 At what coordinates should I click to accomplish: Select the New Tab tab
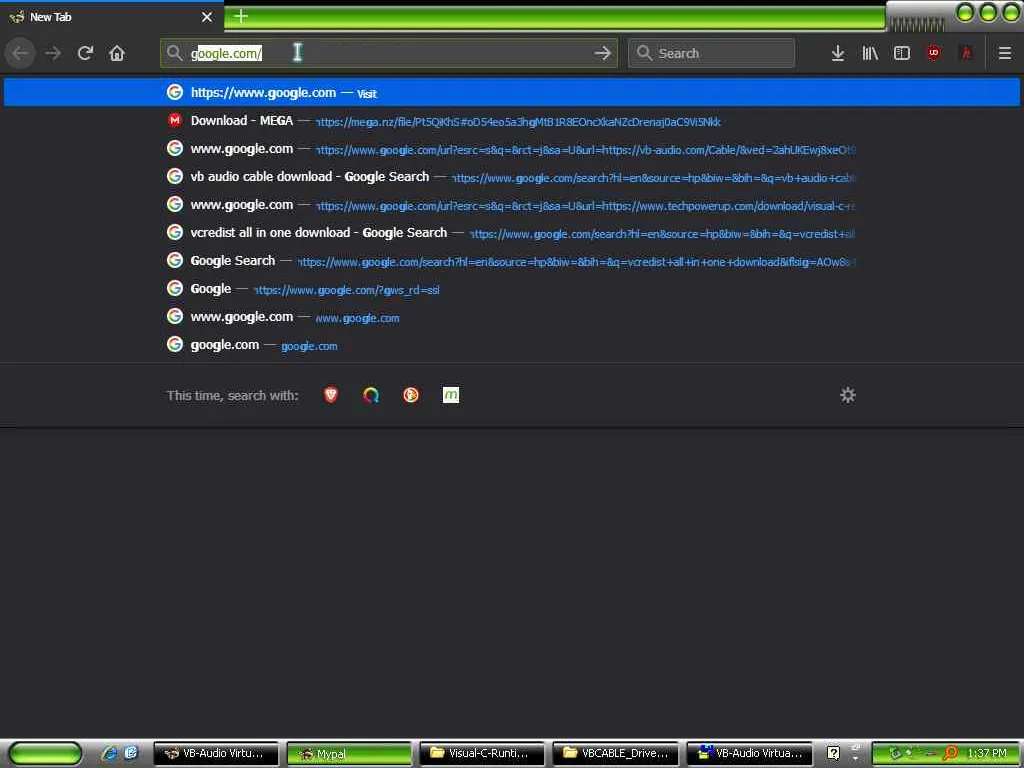click(x=112, y=16)
